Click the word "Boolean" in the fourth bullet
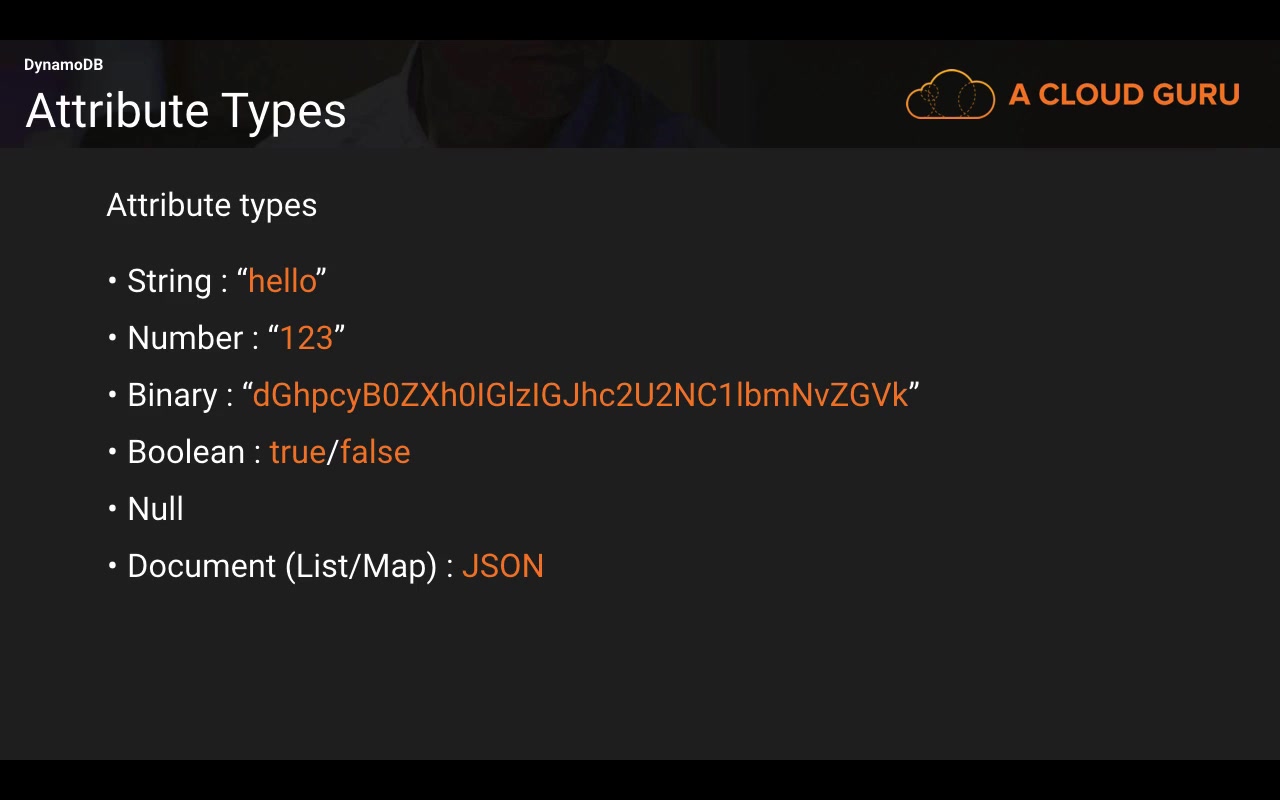The image size is (1280, 800). (x=186, y=452)
